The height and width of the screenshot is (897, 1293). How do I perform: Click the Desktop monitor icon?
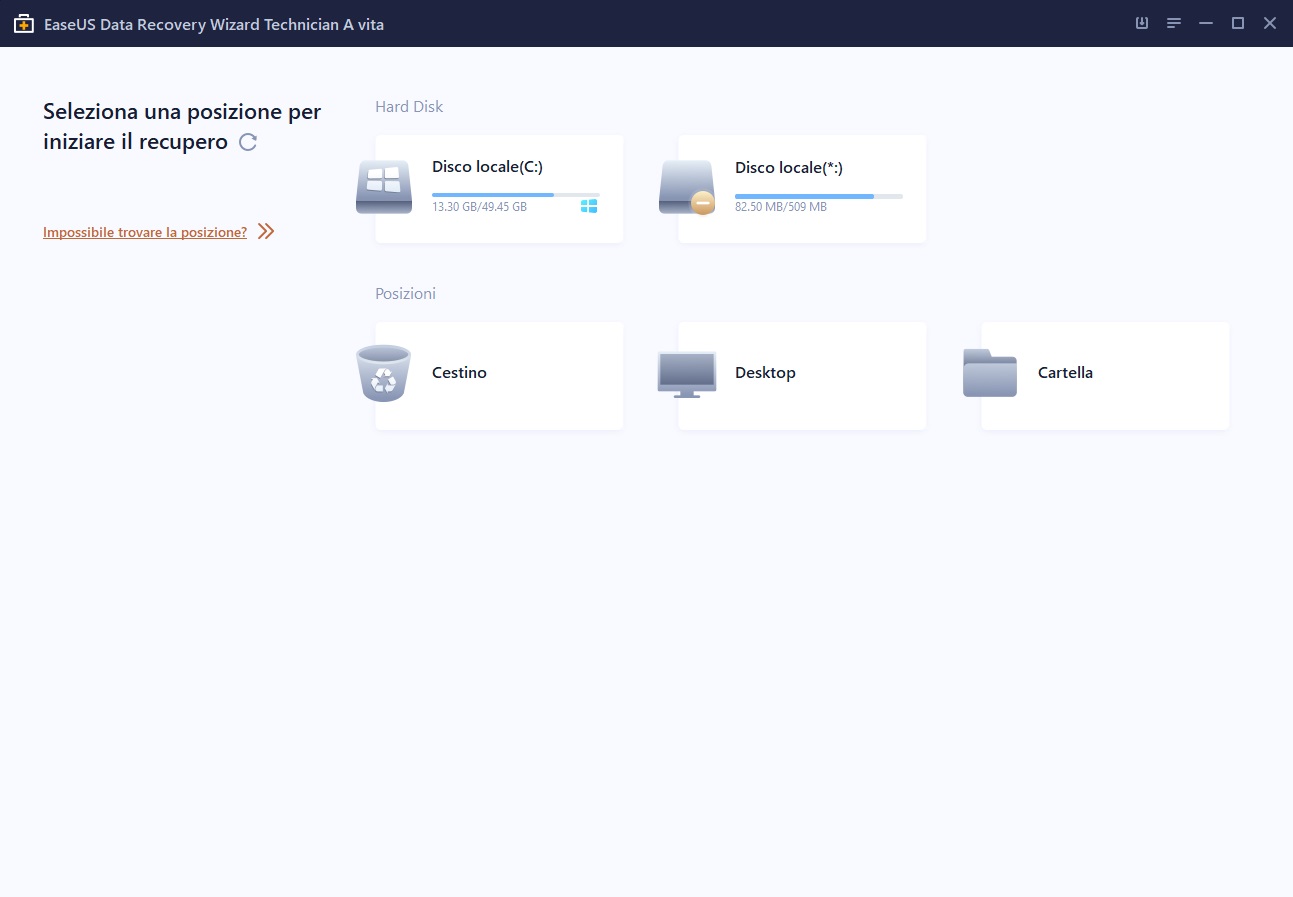coord(687,375)
